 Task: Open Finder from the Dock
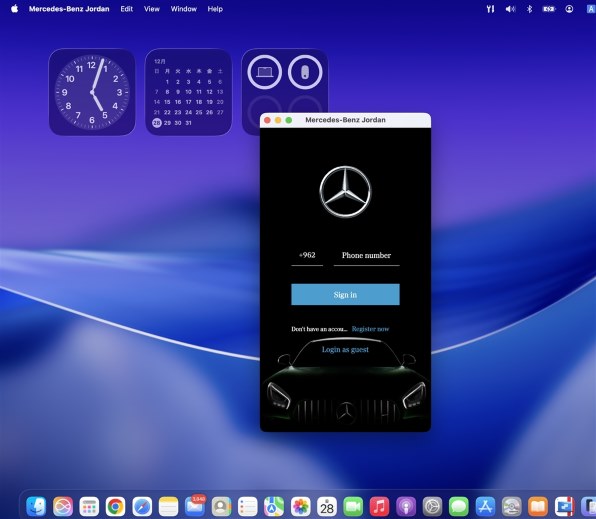[x=36, y=506]
